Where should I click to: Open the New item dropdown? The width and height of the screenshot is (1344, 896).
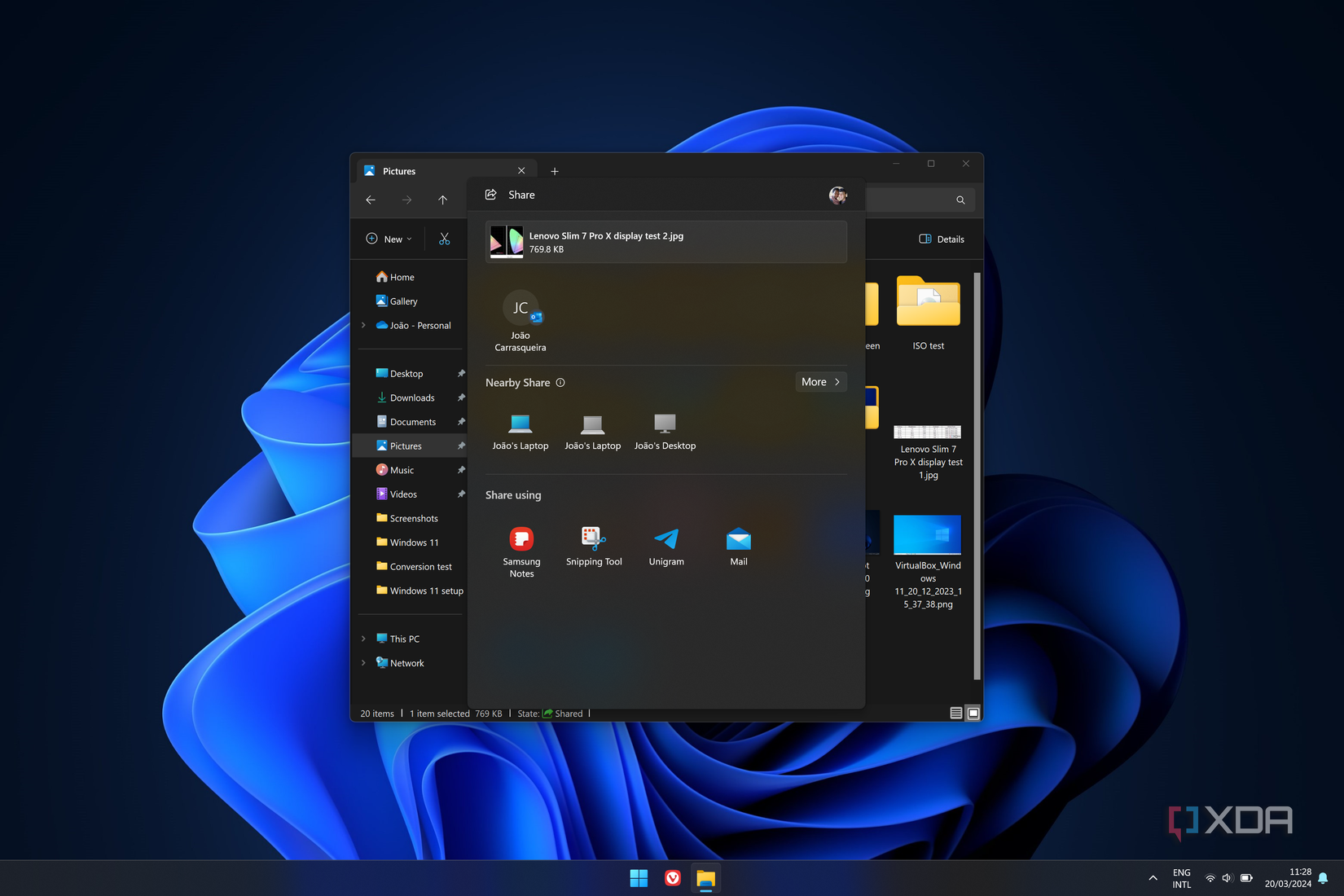pyautogui.click(x=389, y=239)
